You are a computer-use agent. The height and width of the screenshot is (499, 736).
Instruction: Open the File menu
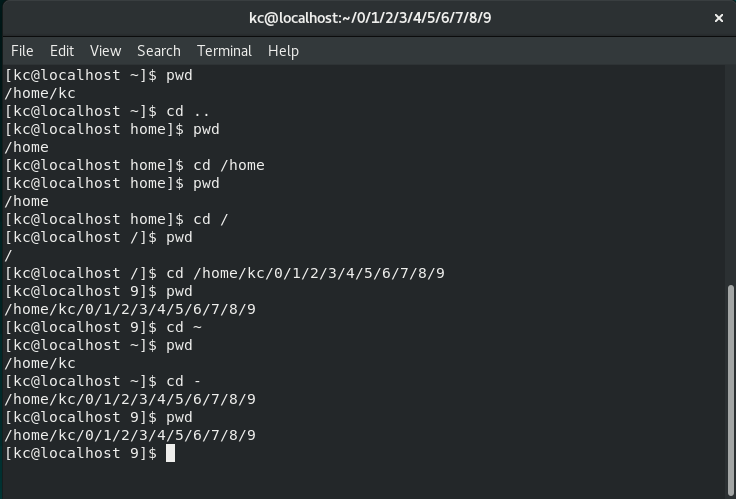point(21,51)
